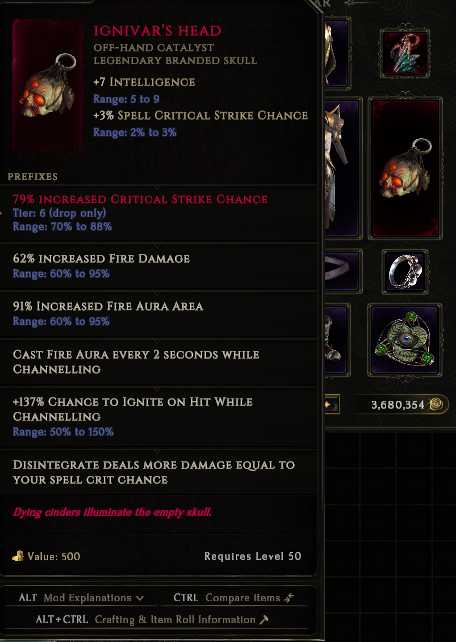Click Crafting & Item Roll Information text
456x642 pixels.
tap(175, 619)
